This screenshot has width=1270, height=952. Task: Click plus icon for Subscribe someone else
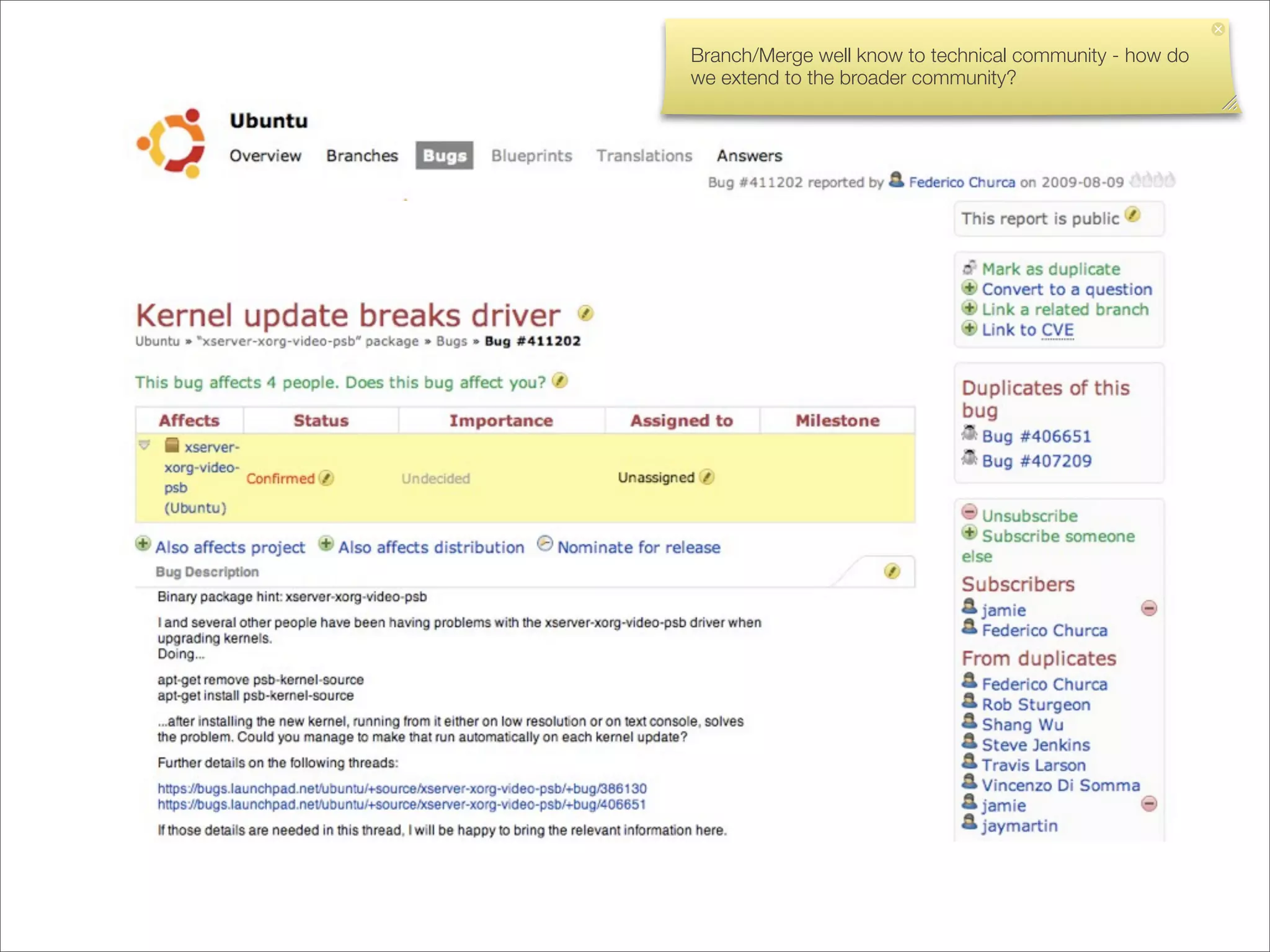(x=969, y=532)
